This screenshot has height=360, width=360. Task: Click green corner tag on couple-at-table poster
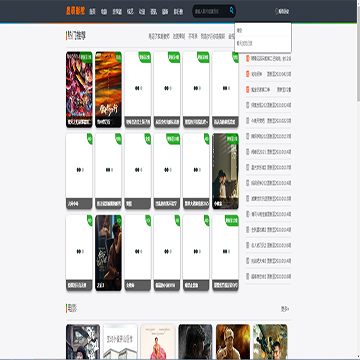pyautogui.click(x=232, y=138)
